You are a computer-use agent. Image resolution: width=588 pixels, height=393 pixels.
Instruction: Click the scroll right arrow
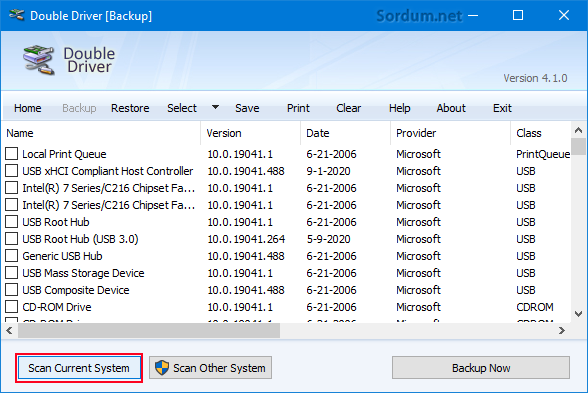pos(561,330)
